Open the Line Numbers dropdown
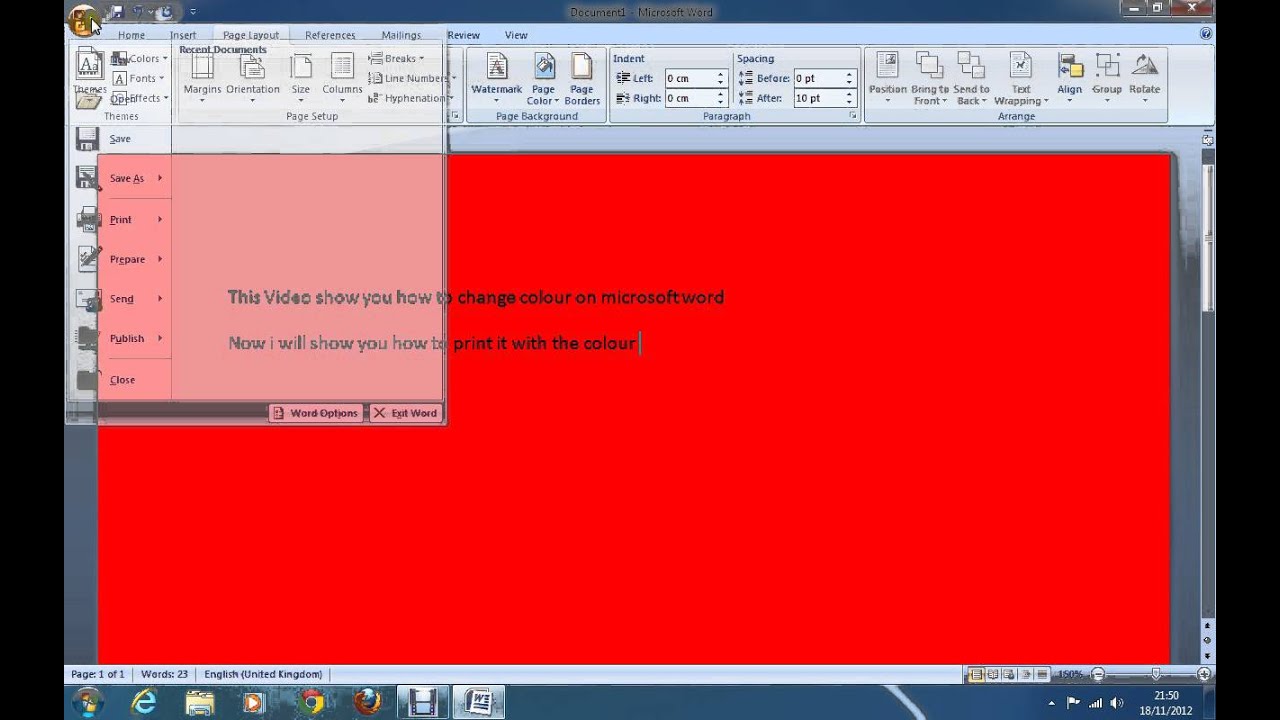 coord(412,78)
